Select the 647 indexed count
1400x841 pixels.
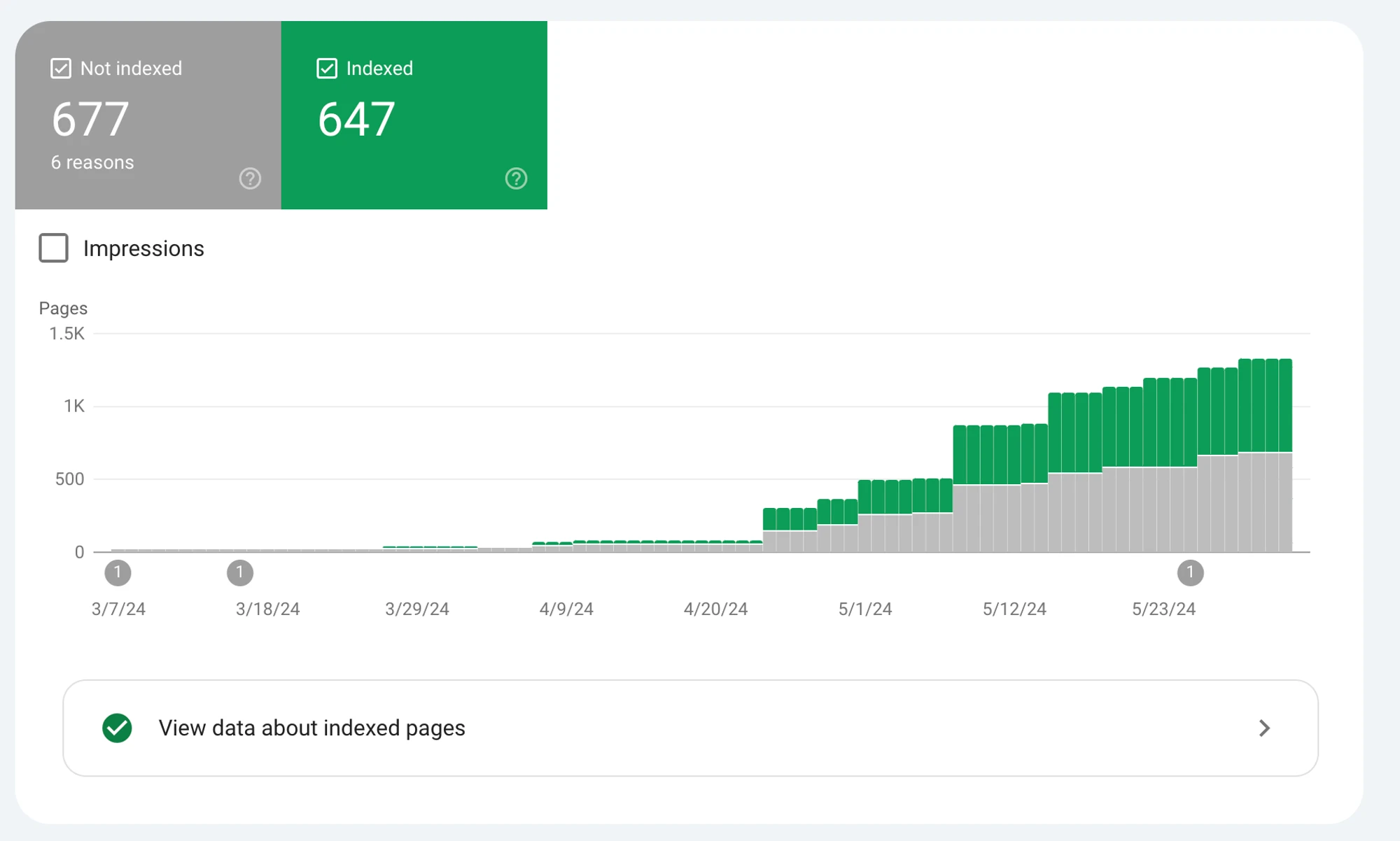click(356, 119)
